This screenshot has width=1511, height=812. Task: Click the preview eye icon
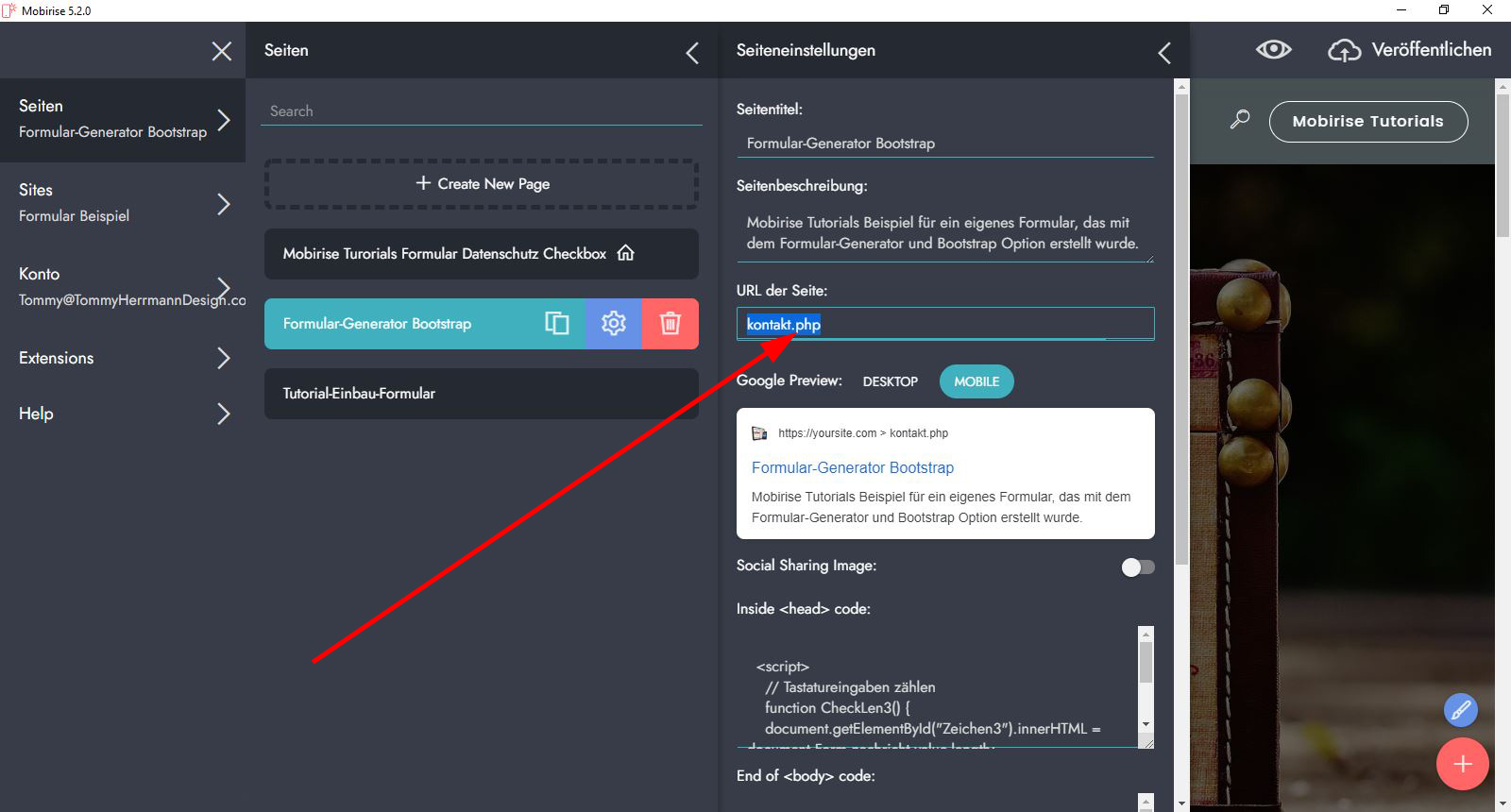(1273, 50)
